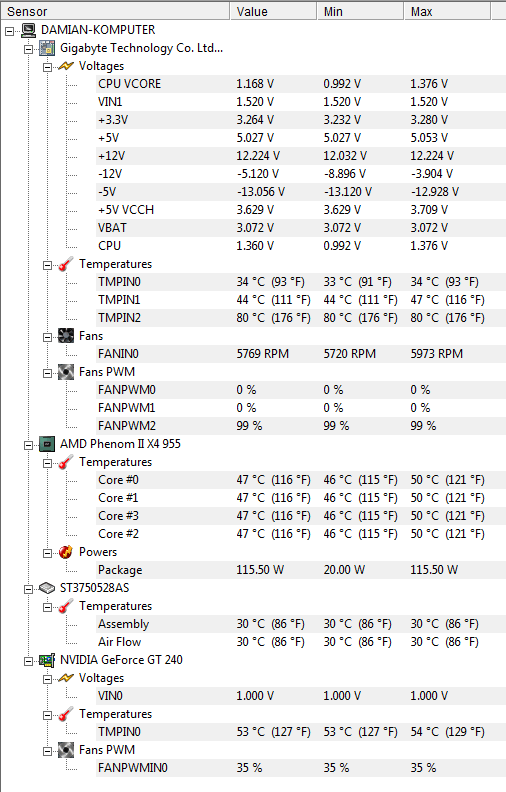506x792 pixels.
Task: Click the DAMIAN-KOMPUTER computer icon
Action: pos(29,30)
